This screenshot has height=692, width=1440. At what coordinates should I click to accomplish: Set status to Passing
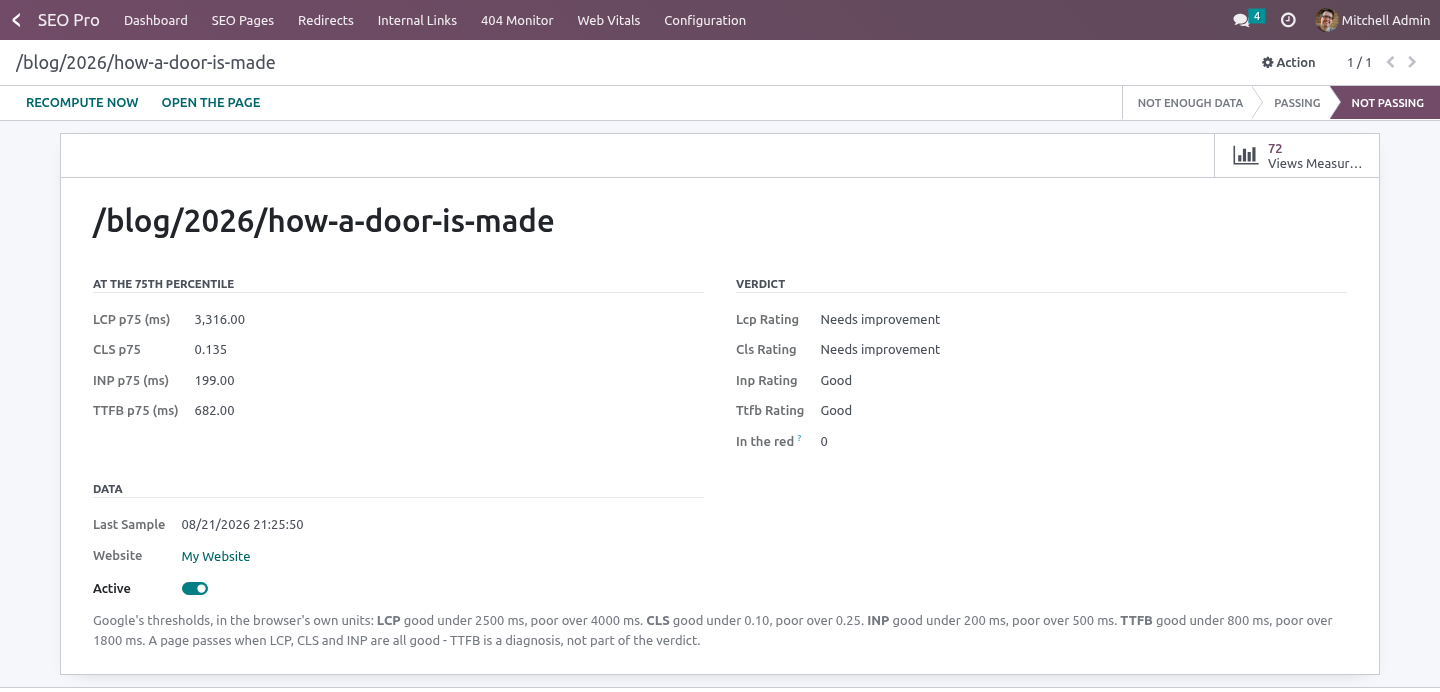click(x=1297, y=102)
